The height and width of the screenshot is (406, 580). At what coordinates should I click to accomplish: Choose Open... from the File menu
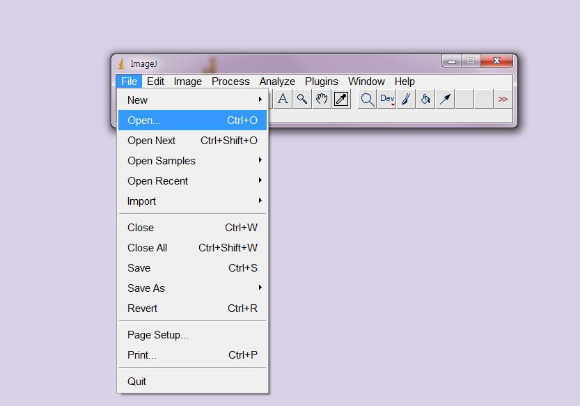coord(192,120)
